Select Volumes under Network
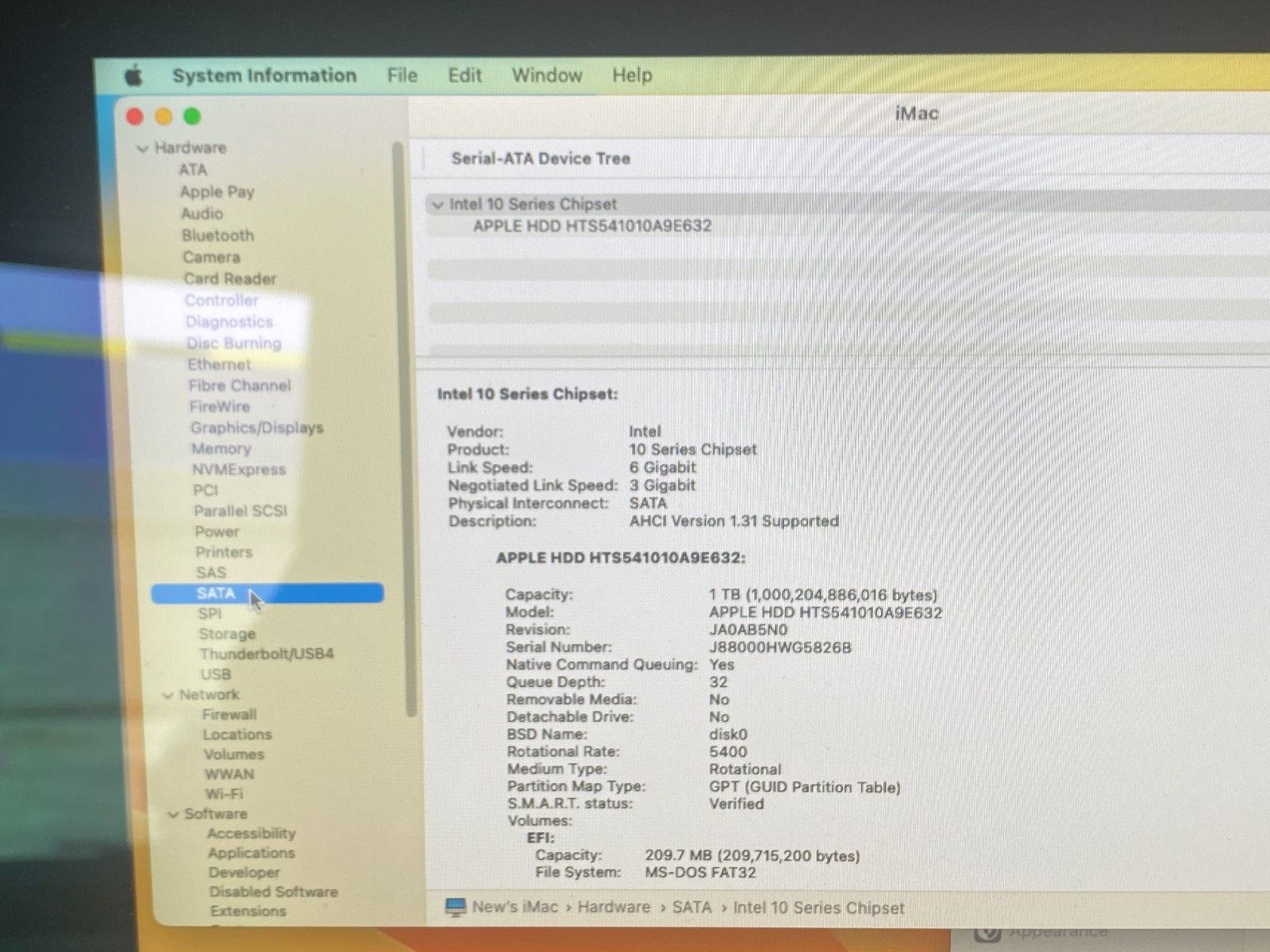The image size is (1270, 952). tap(234, 754)
